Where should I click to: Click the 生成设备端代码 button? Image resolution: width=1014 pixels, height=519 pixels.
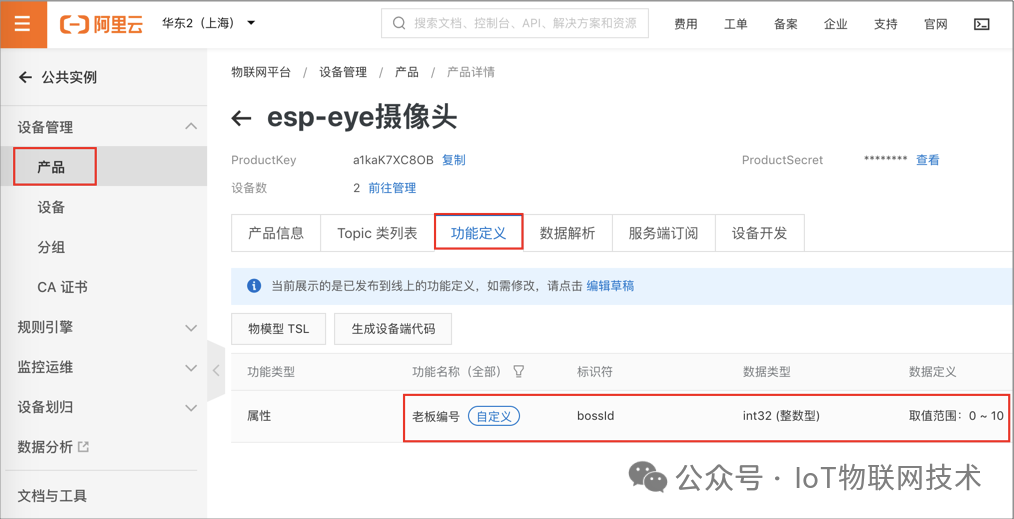(393, 329)
